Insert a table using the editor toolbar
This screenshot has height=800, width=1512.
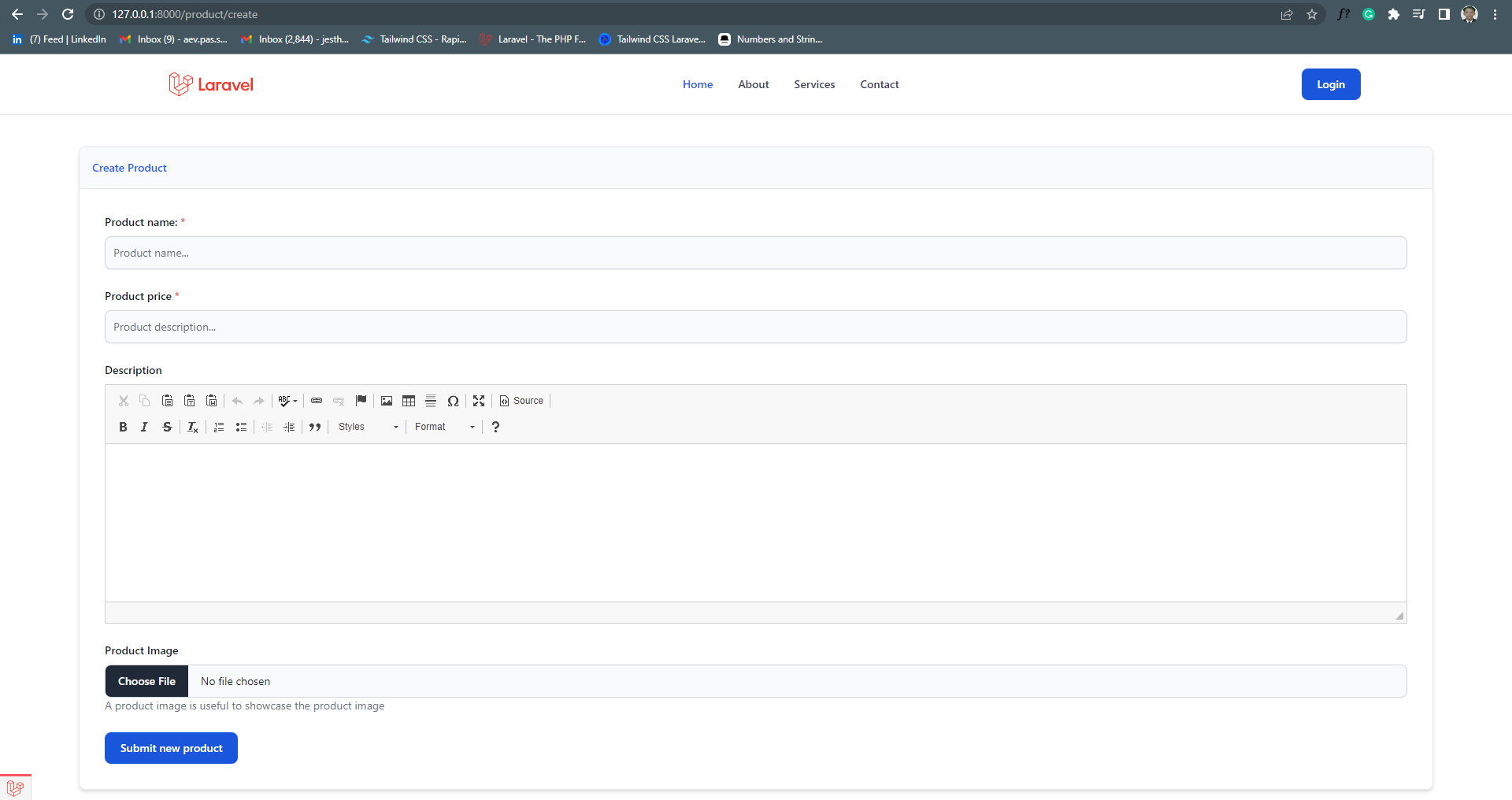408,401
